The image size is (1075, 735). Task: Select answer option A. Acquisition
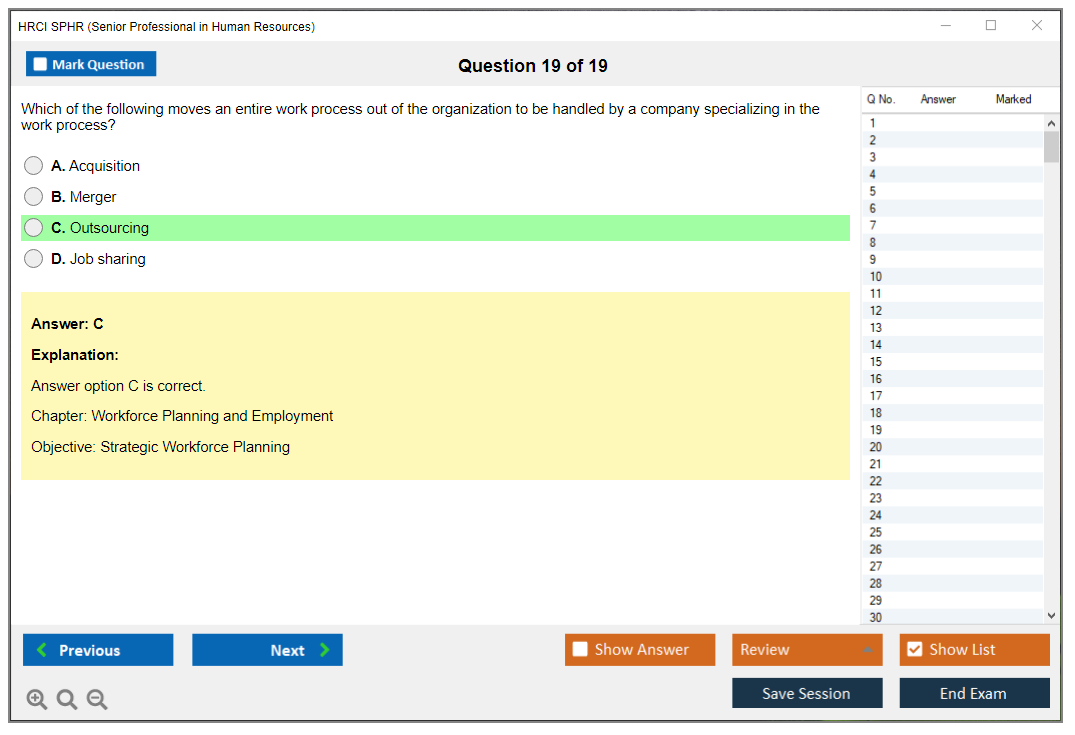tap(34, 166)
